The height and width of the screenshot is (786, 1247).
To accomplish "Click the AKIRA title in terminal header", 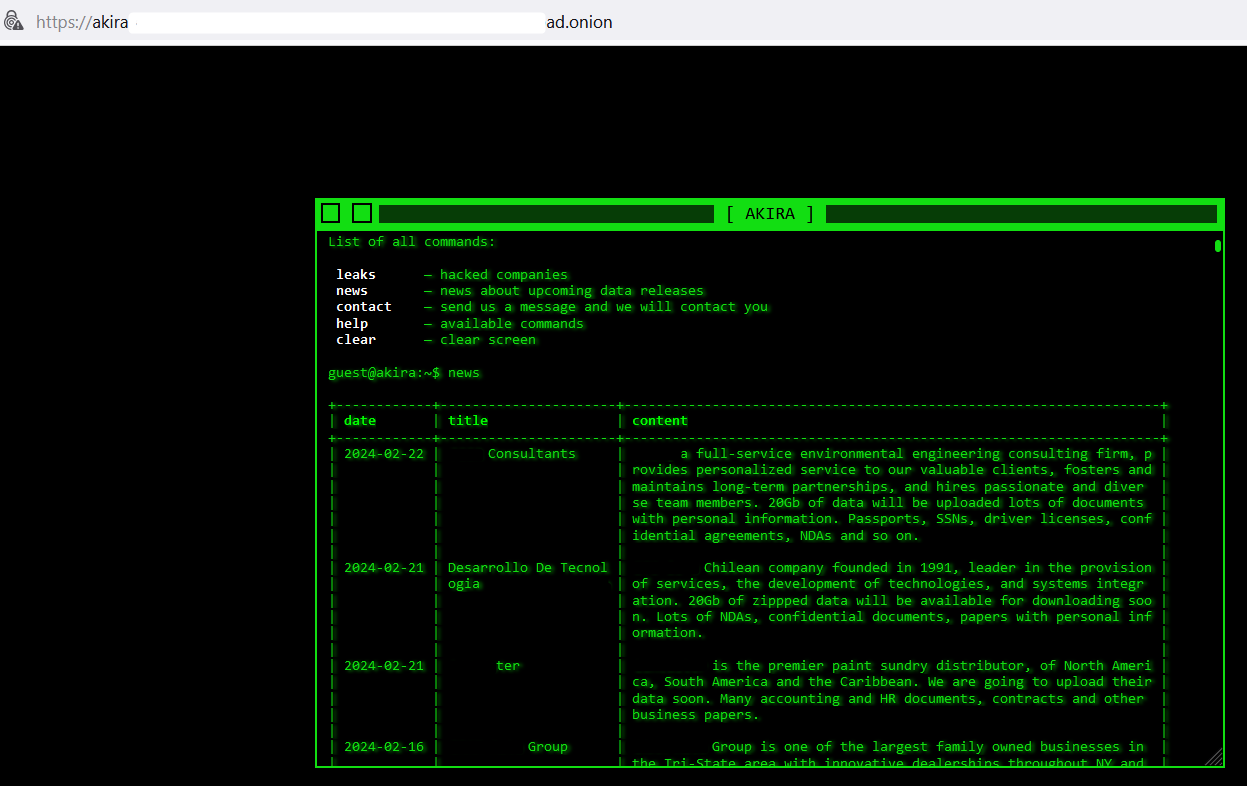I will click(769, 214).
